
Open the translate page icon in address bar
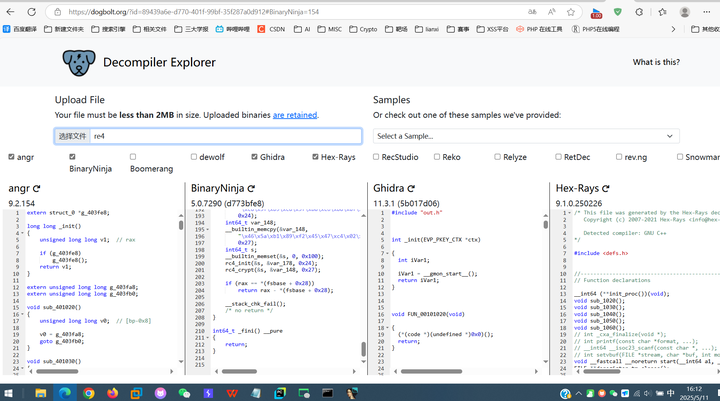tap(532, 12)
